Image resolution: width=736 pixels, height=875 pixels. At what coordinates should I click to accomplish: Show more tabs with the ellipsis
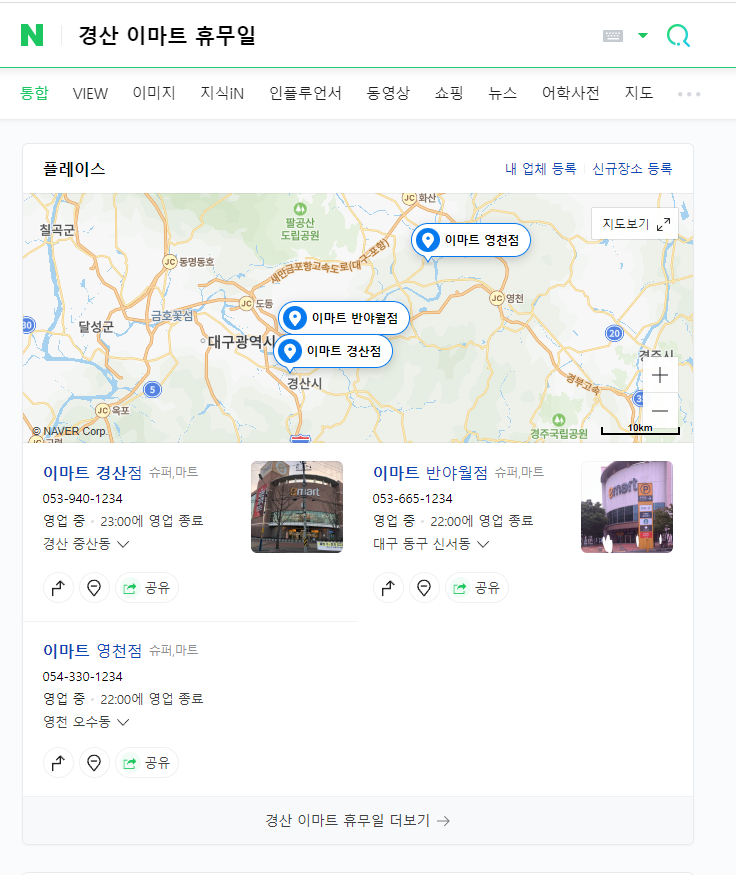click(689, 94)
